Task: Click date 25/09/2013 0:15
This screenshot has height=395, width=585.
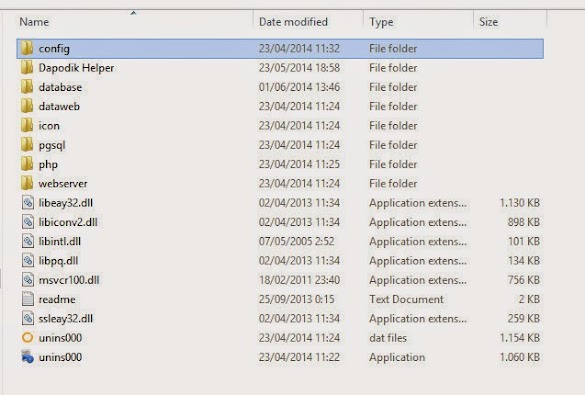Action: pyautogui.click(x=297, y=300)
